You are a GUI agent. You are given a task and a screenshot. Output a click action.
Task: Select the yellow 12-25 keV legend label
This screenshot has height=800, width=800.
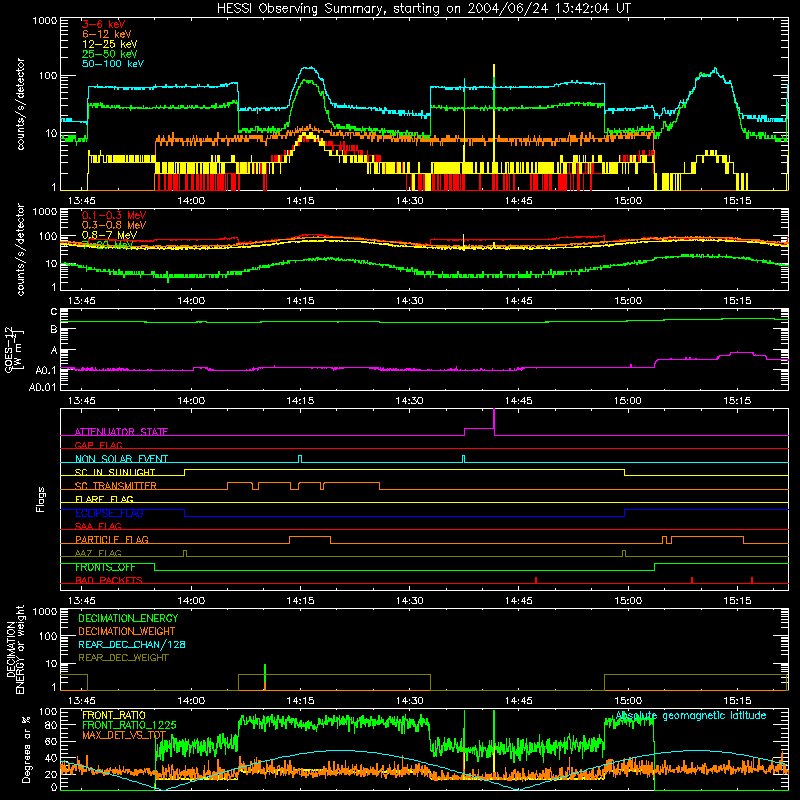point(109,44)
